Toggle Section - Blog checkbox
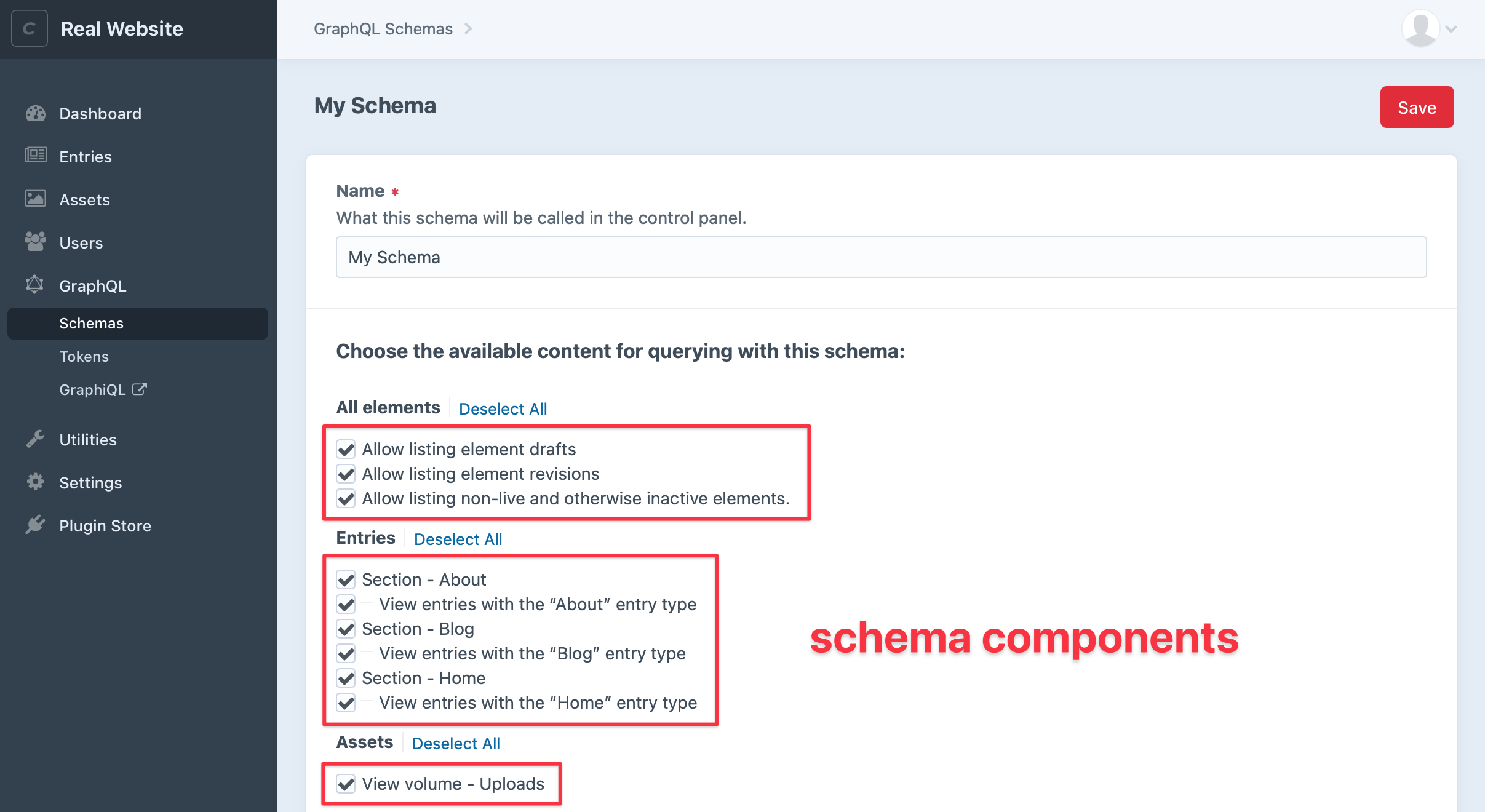The height and width of the screenshot is (812, 1485). click(348, 629)
